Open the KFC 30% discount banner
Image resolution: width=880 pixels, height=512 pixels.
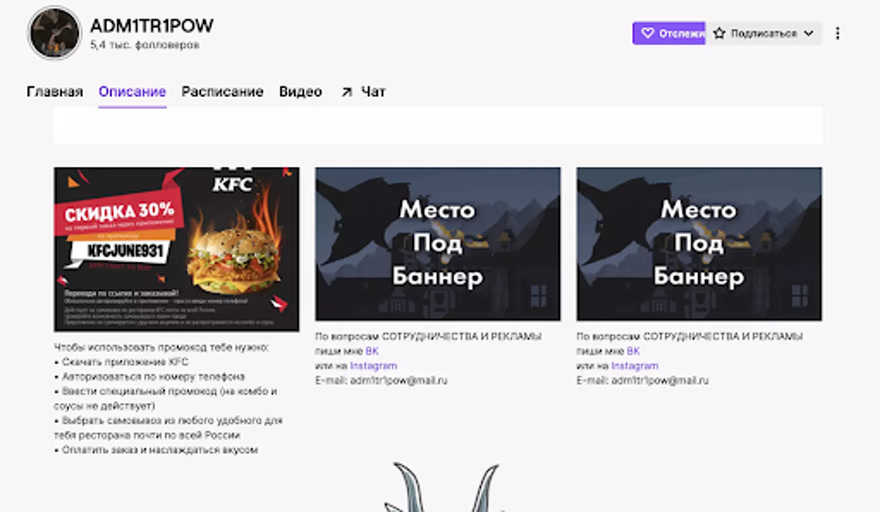(176, 249)
